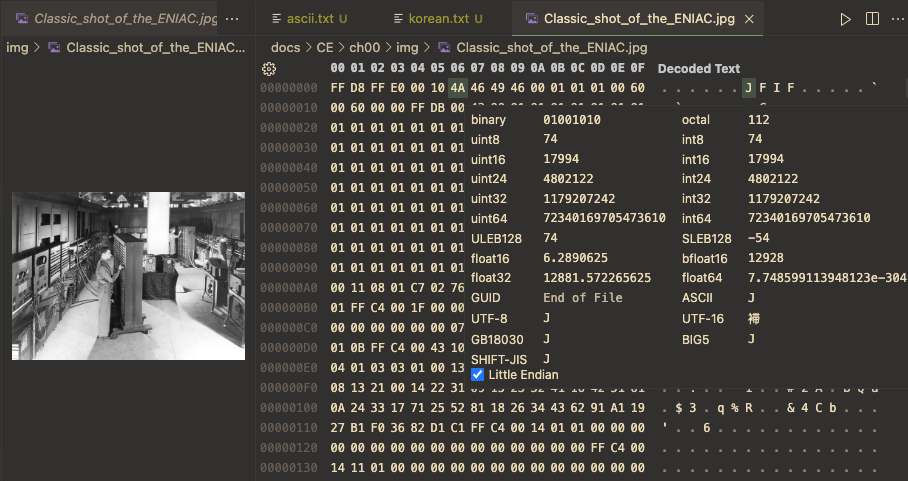Click the octal value 112
The width and height of the screenshot is (908, 481).
tap(759, 120)
